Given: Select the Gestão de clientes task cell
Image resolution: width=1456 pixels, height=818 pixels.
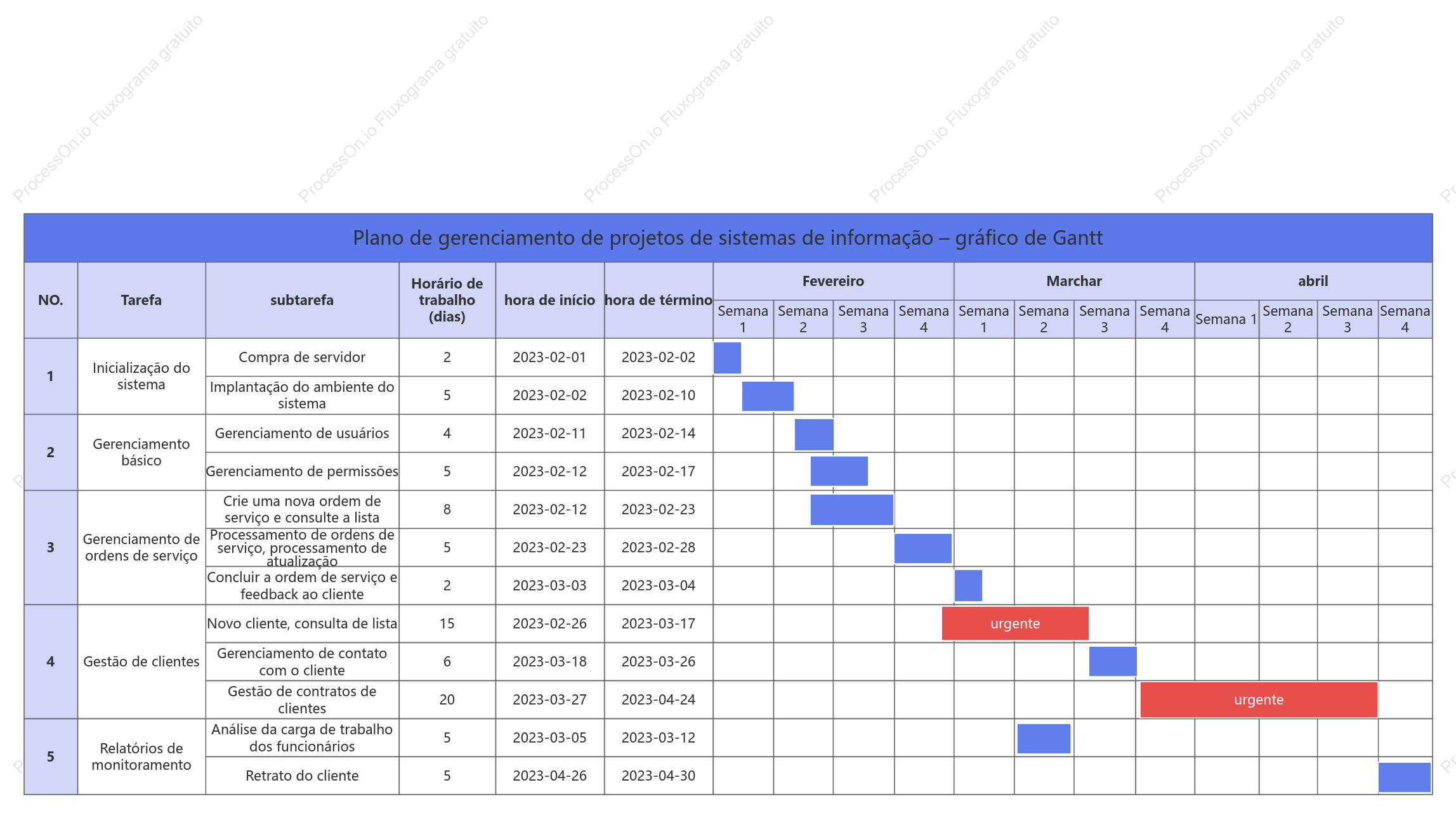Looking at the screenshot, I should [141, 661].
